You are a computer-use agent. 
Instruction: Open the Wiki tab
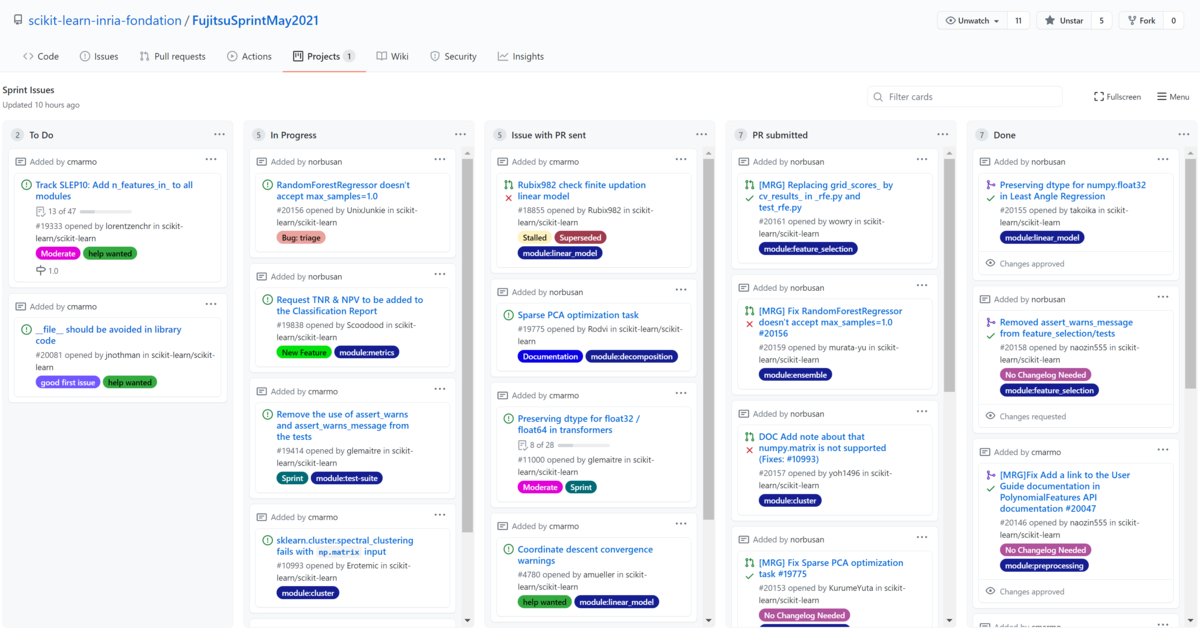pos(392,57)
